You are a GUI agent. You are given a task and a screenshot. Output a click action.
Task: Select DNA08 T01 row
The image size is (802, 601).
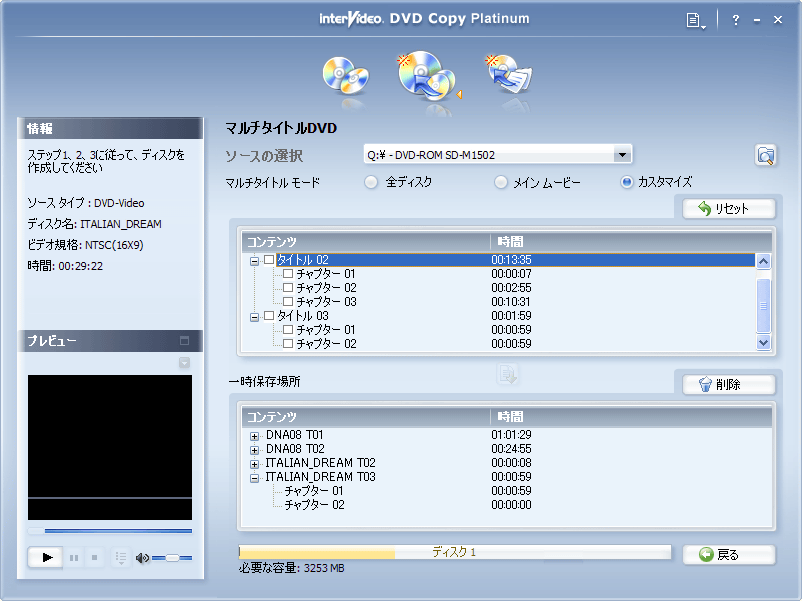294,435
